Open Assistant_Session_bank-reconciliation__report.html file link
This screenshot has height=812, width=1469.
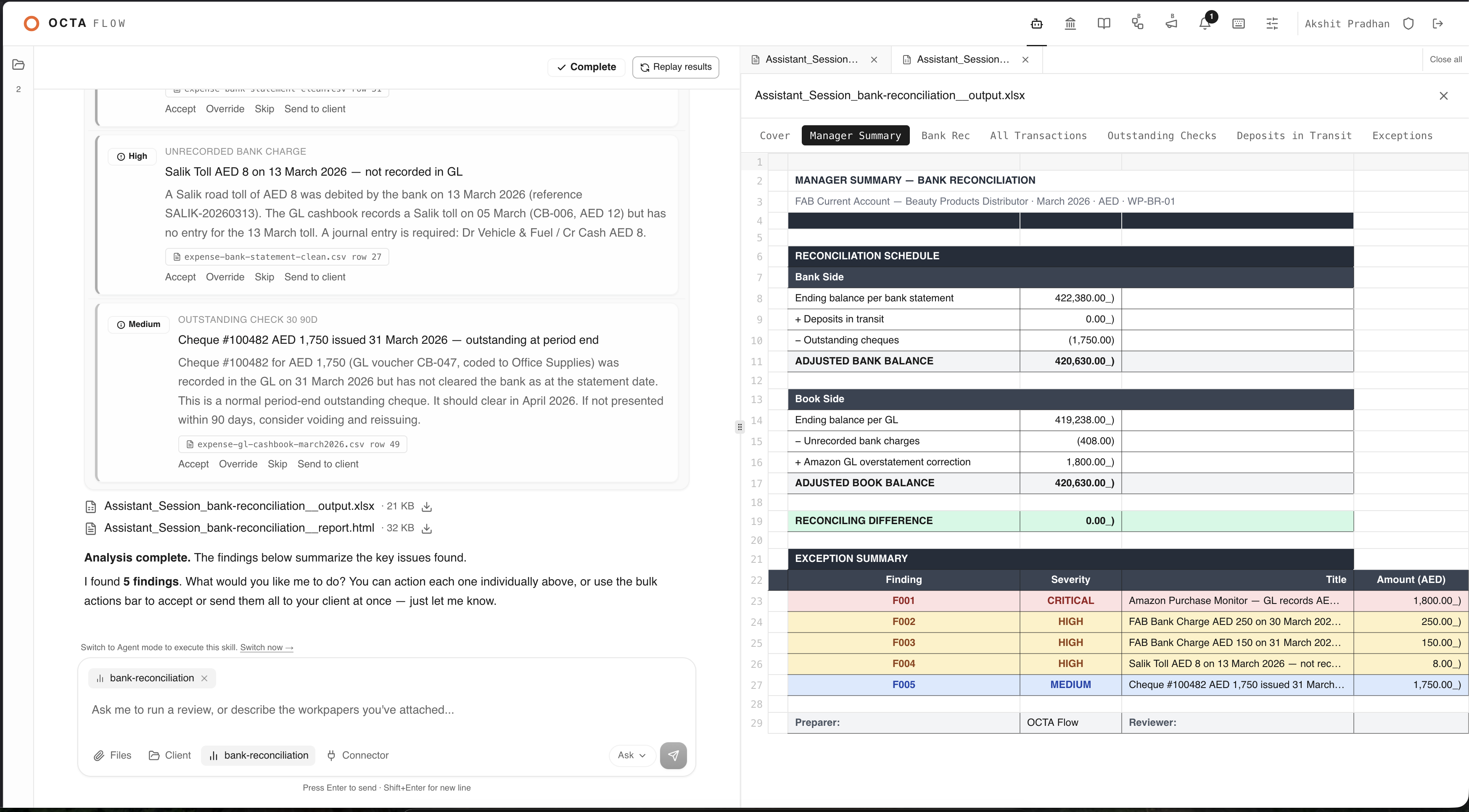click(x=239, y=528)
